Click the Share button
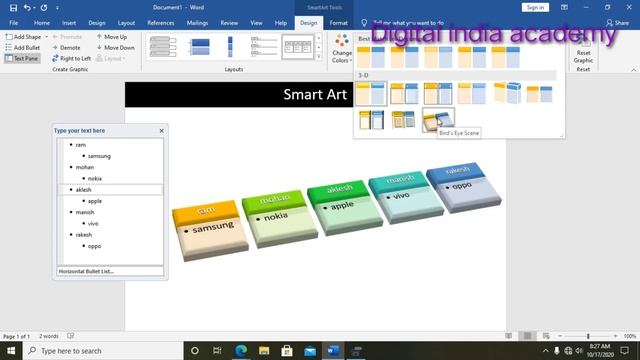 click(617, 23)
